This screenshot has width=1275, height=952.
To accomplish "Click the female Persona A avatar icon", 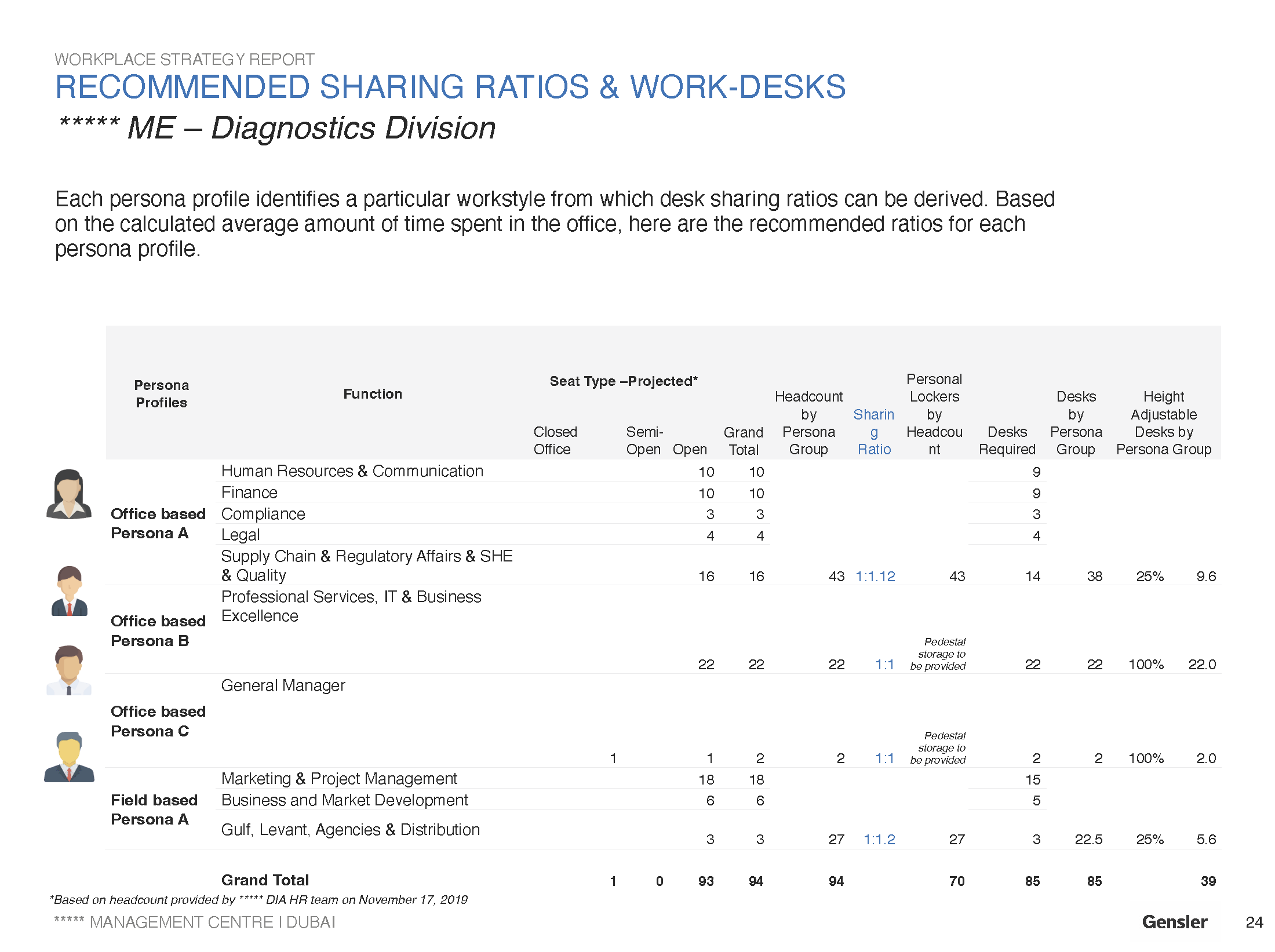I will point(69,494).
